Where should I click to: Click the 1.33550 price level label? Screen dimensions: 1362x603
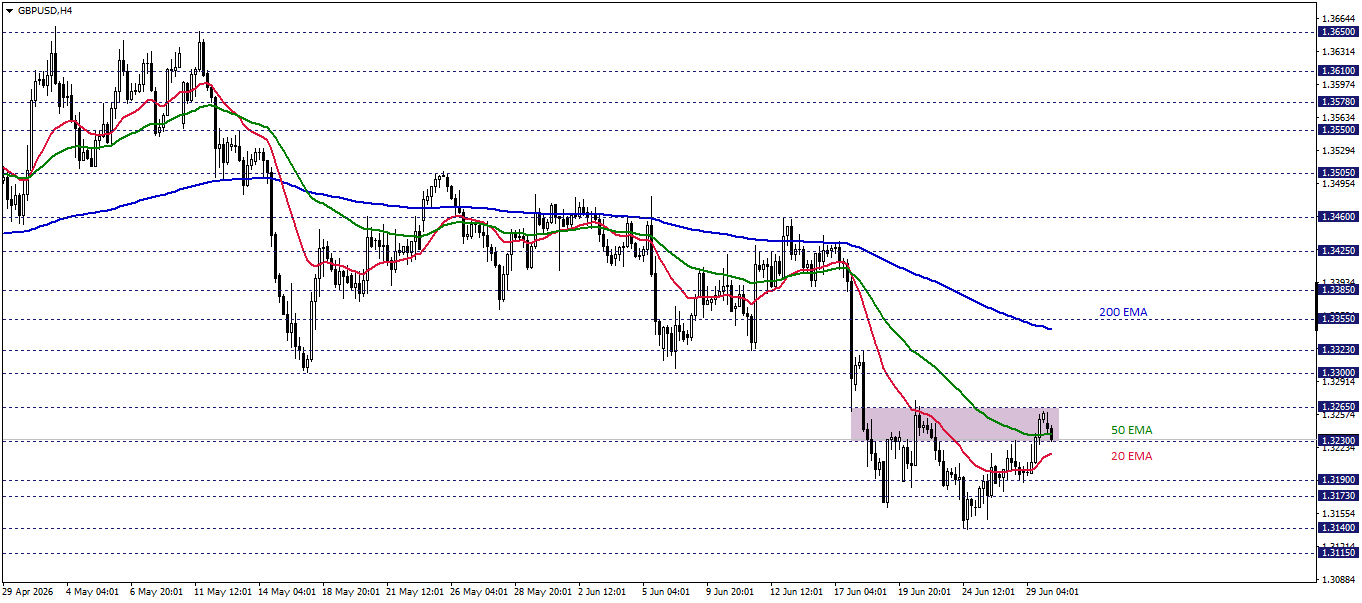[x=1338, y=319]
